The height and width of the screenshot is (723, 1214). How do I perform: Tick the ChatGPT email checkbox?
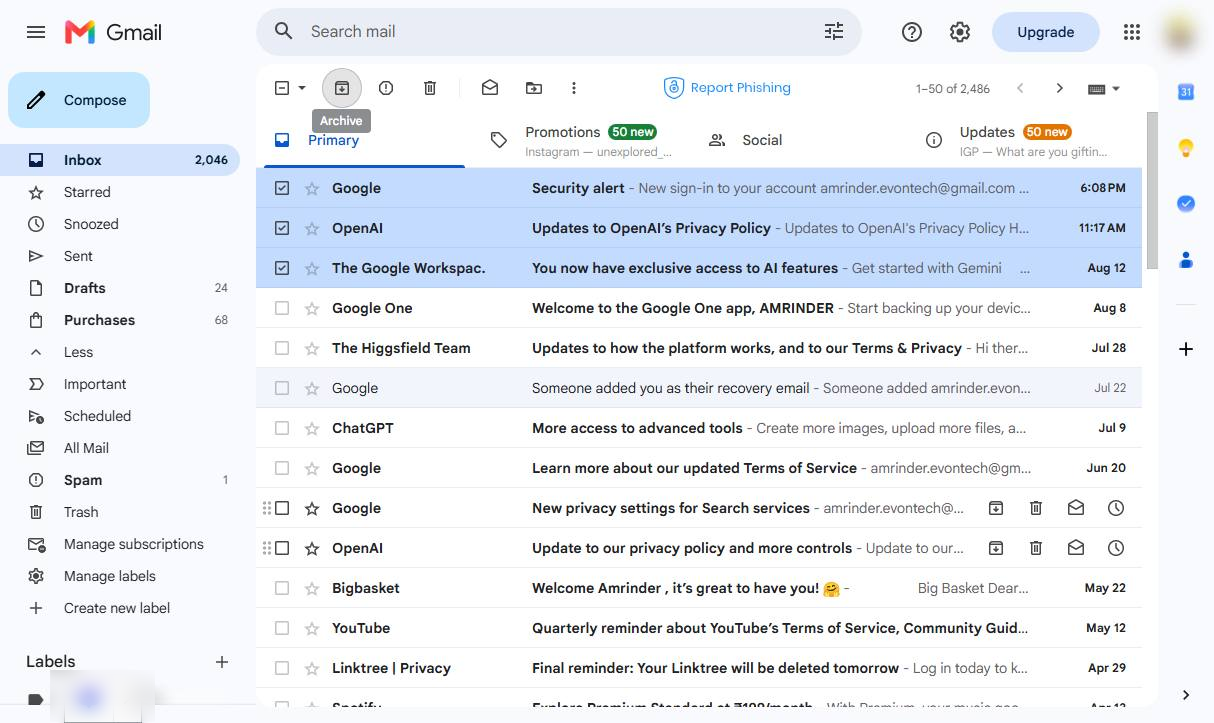click(282, 428)
